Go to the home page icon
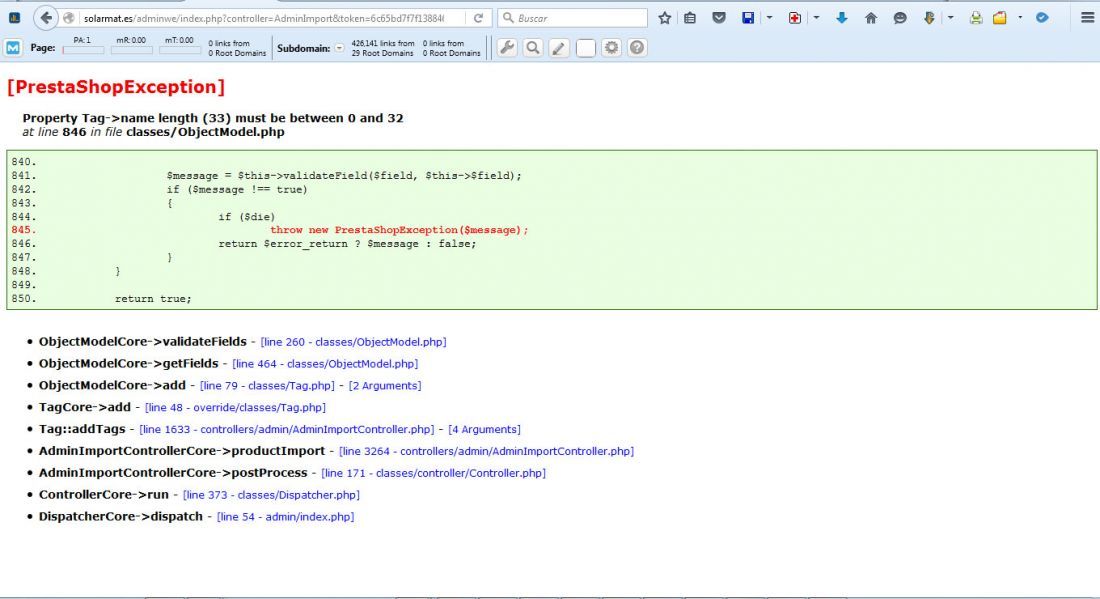Screen dimensions: 1100x599 (x=871, y=18)
